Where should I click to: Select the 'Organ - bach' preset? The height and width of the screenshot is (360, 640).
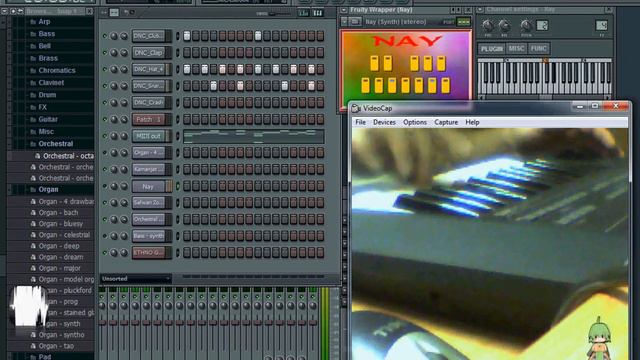point(58,213)
